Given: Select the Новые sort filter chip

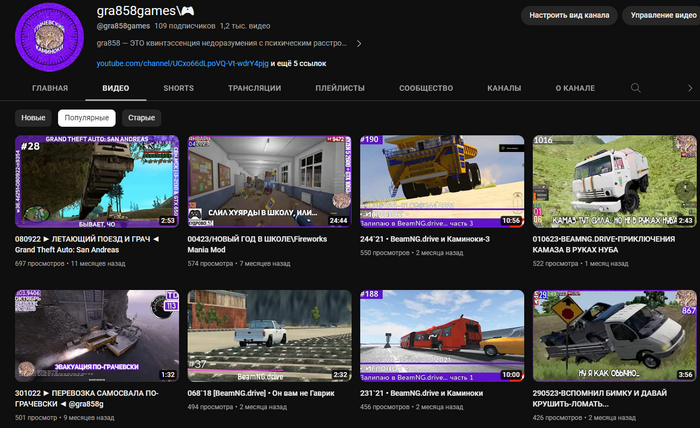Looking at the screenshot, I should [x=33, y=118].
